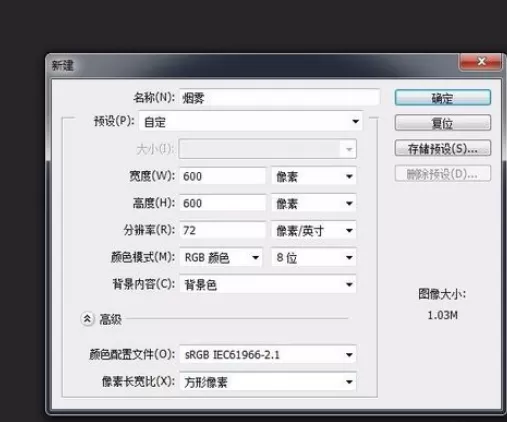Confirm with the 确定 button
This screenshot has height=422, width=507.
click(443, 98)
